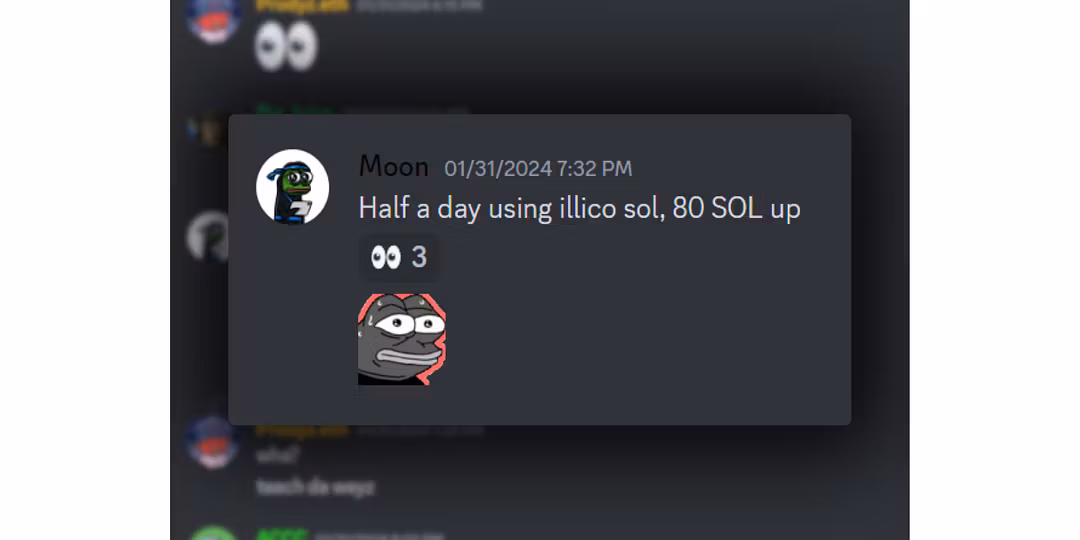Click the blurred timestamp beside bottom green username
Image resolution: width=1080 pixels, height=540 pixels.
pyautogui.click(x=377, y=534)
